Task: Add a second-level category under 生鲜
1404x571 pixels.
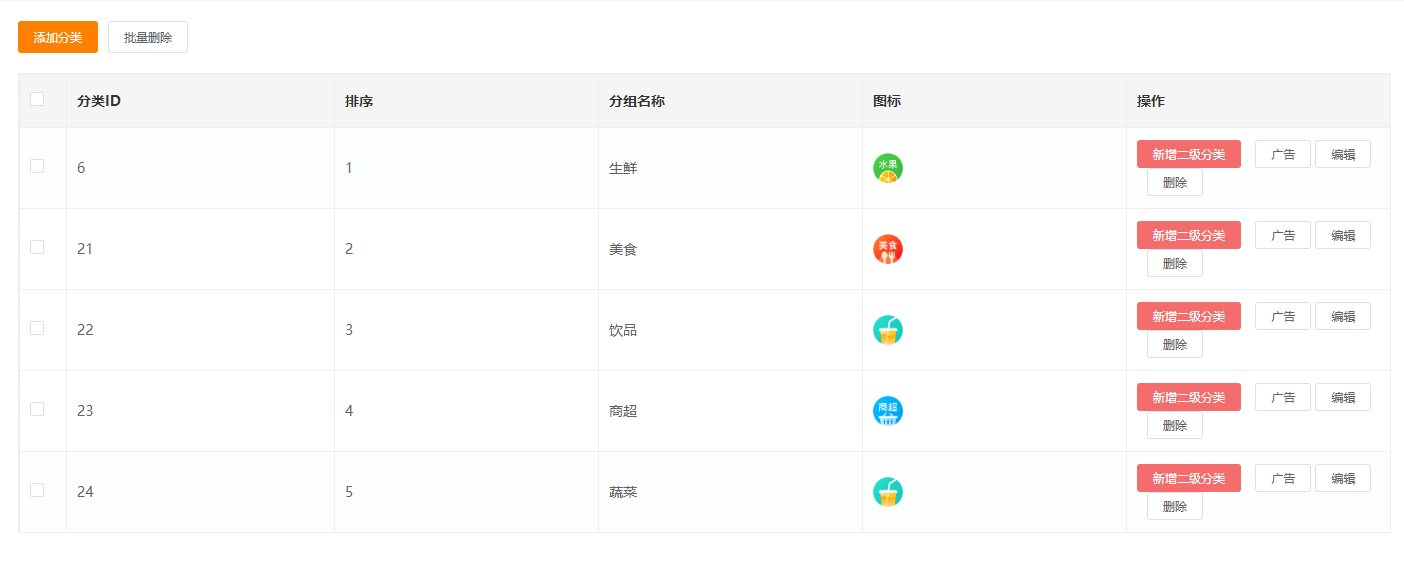Action: 1189,154
